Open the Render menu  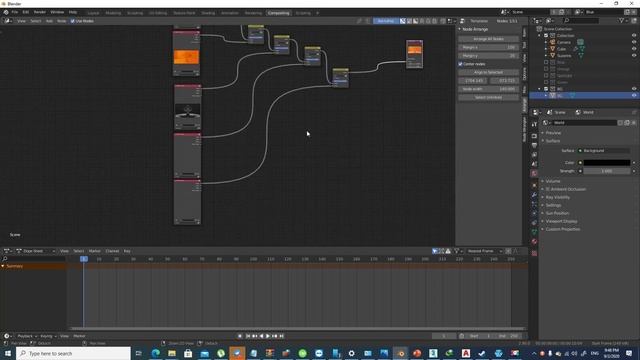40,12
